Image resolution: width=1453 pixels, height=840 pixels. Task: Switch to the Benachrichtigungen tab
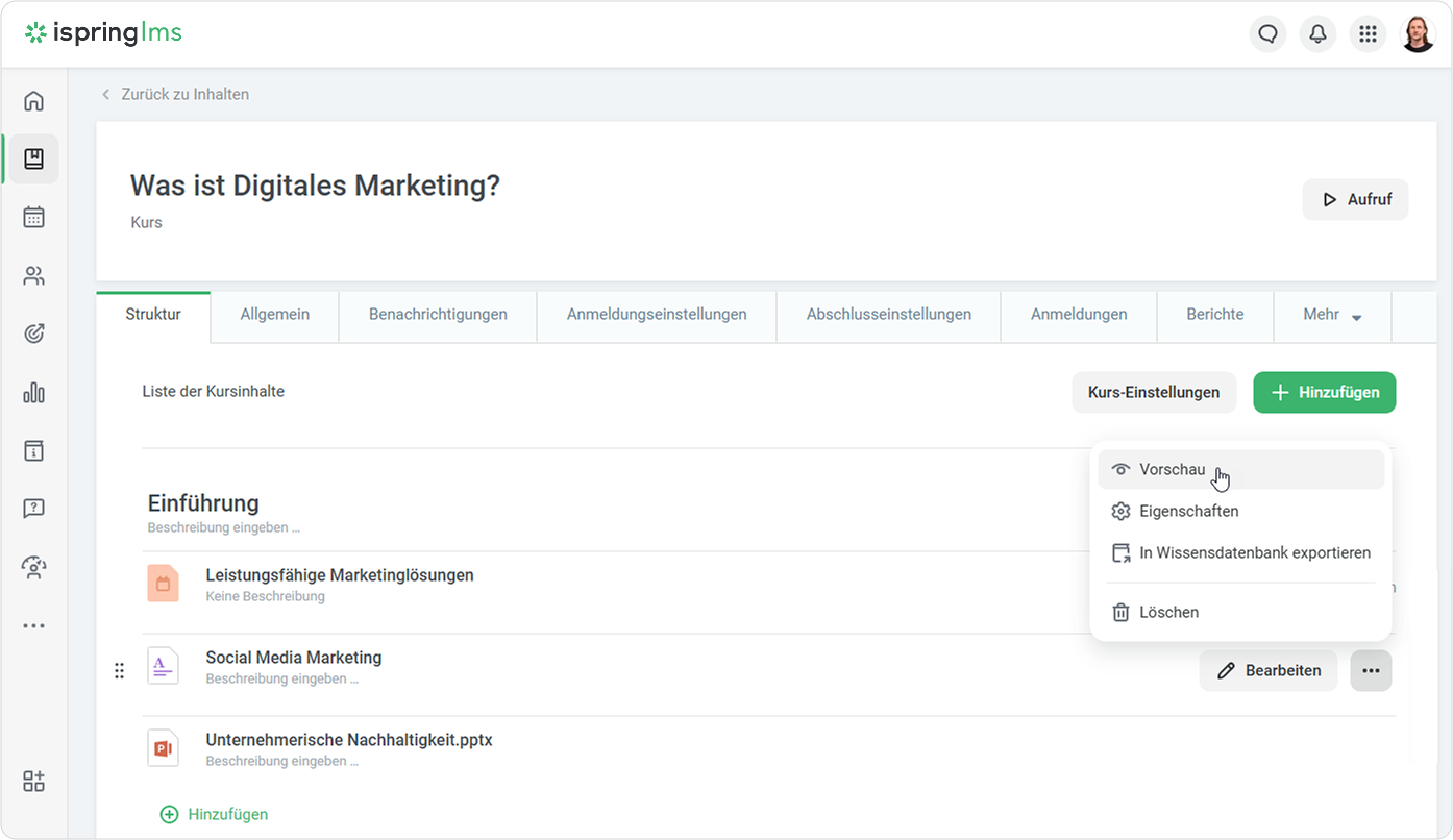coord(438,315)
